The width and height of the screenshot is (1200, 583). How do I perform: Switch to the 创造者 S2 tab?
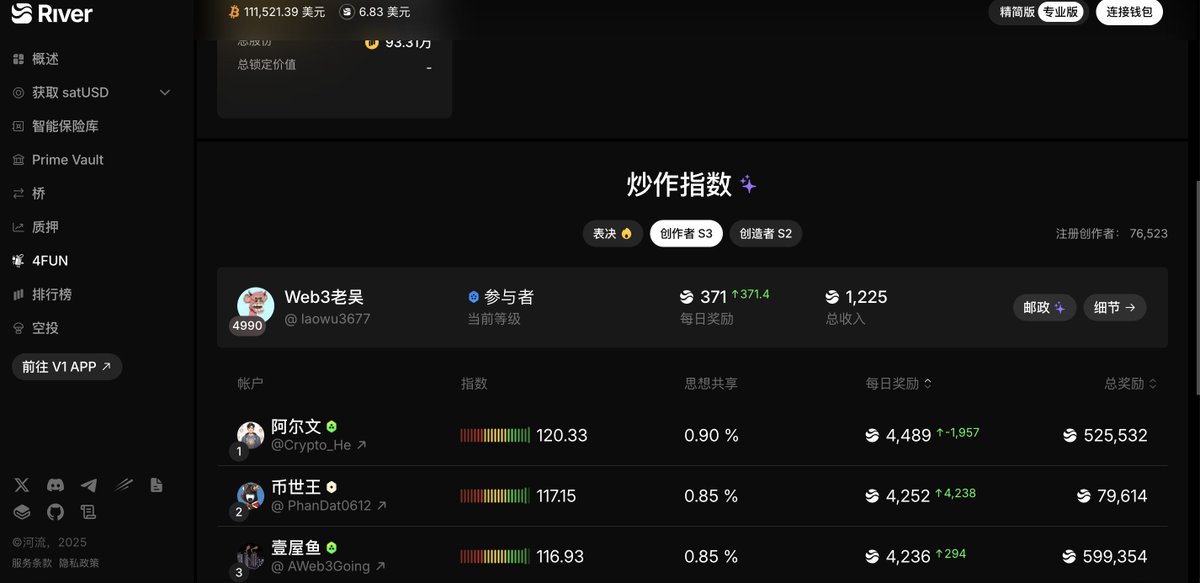(x=765, y=233)
